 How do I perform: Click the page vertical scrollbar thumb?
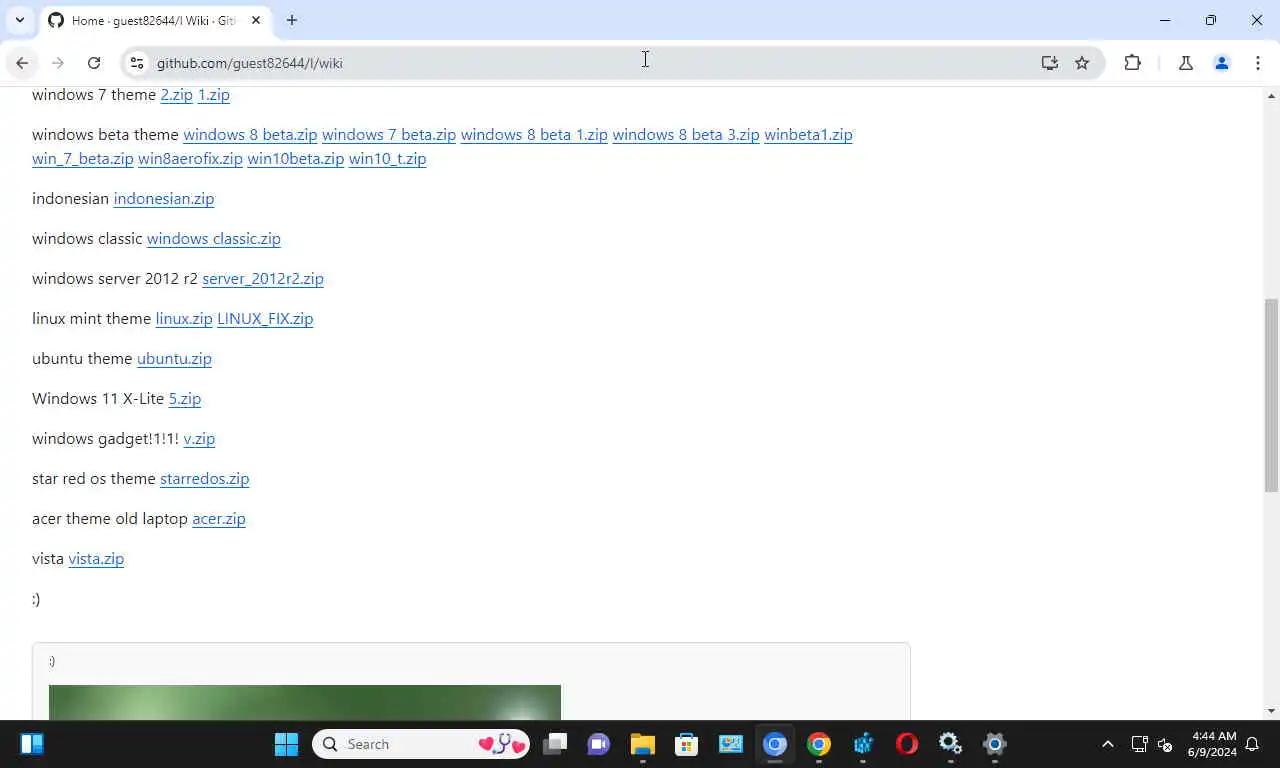tap(1272, 395)
